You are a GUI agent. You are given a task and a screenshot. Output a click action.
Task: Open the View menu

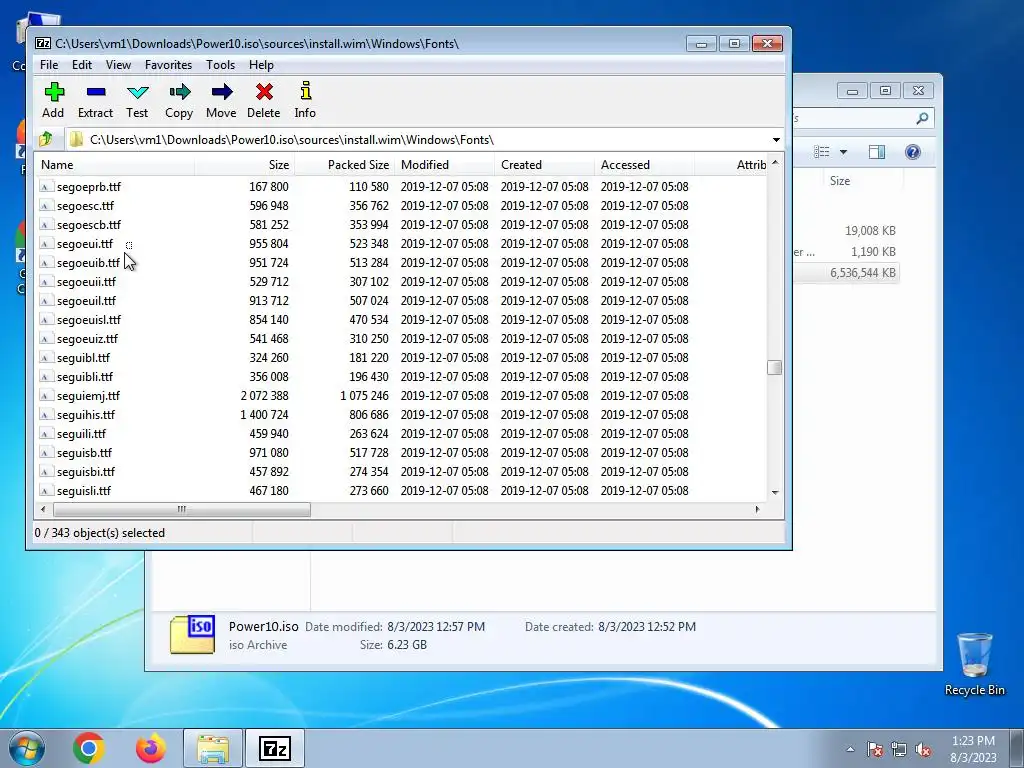click(118, 65)
